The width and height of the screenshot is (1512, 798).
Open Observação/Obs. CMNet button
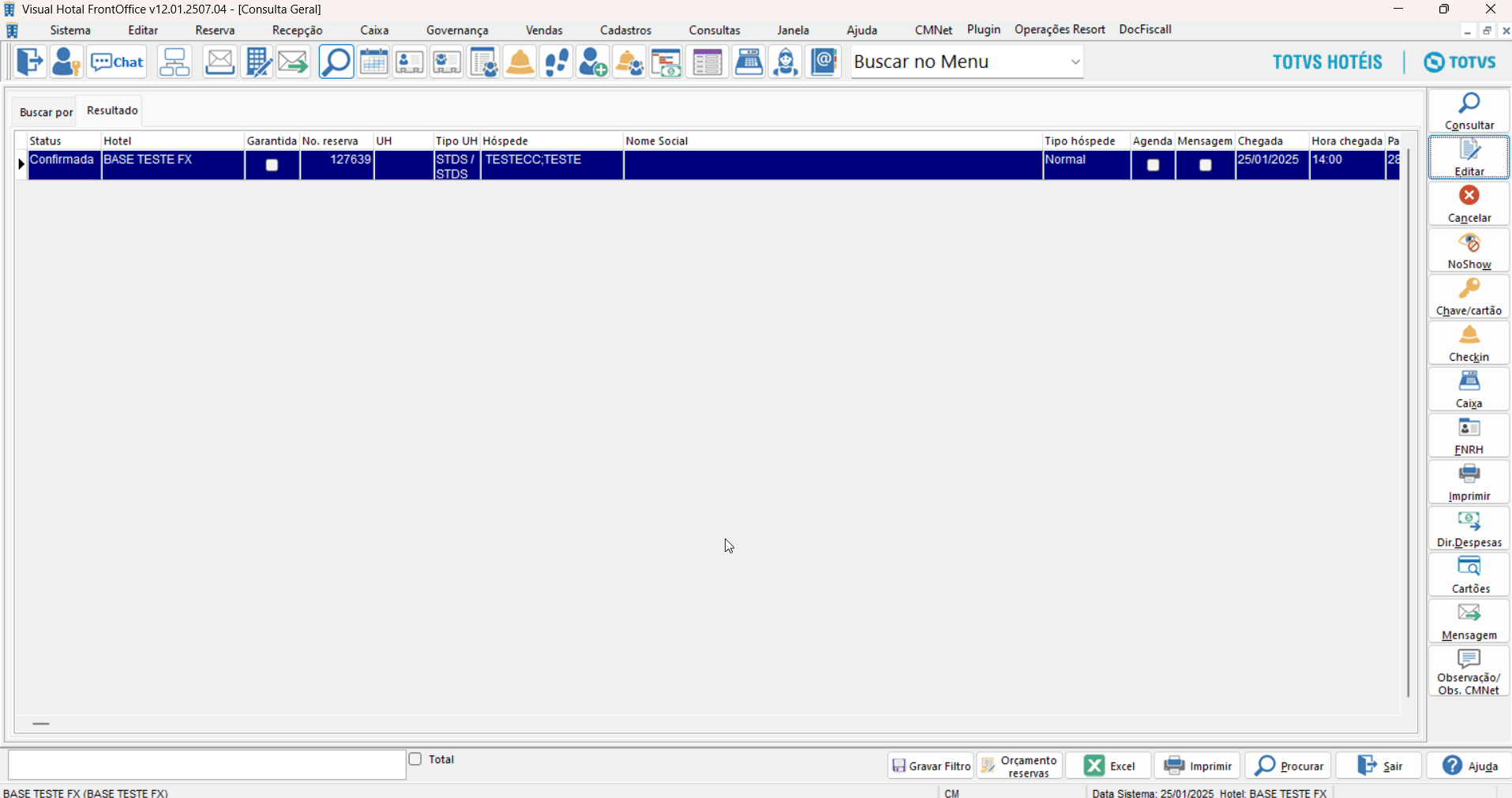(1469, 672)
